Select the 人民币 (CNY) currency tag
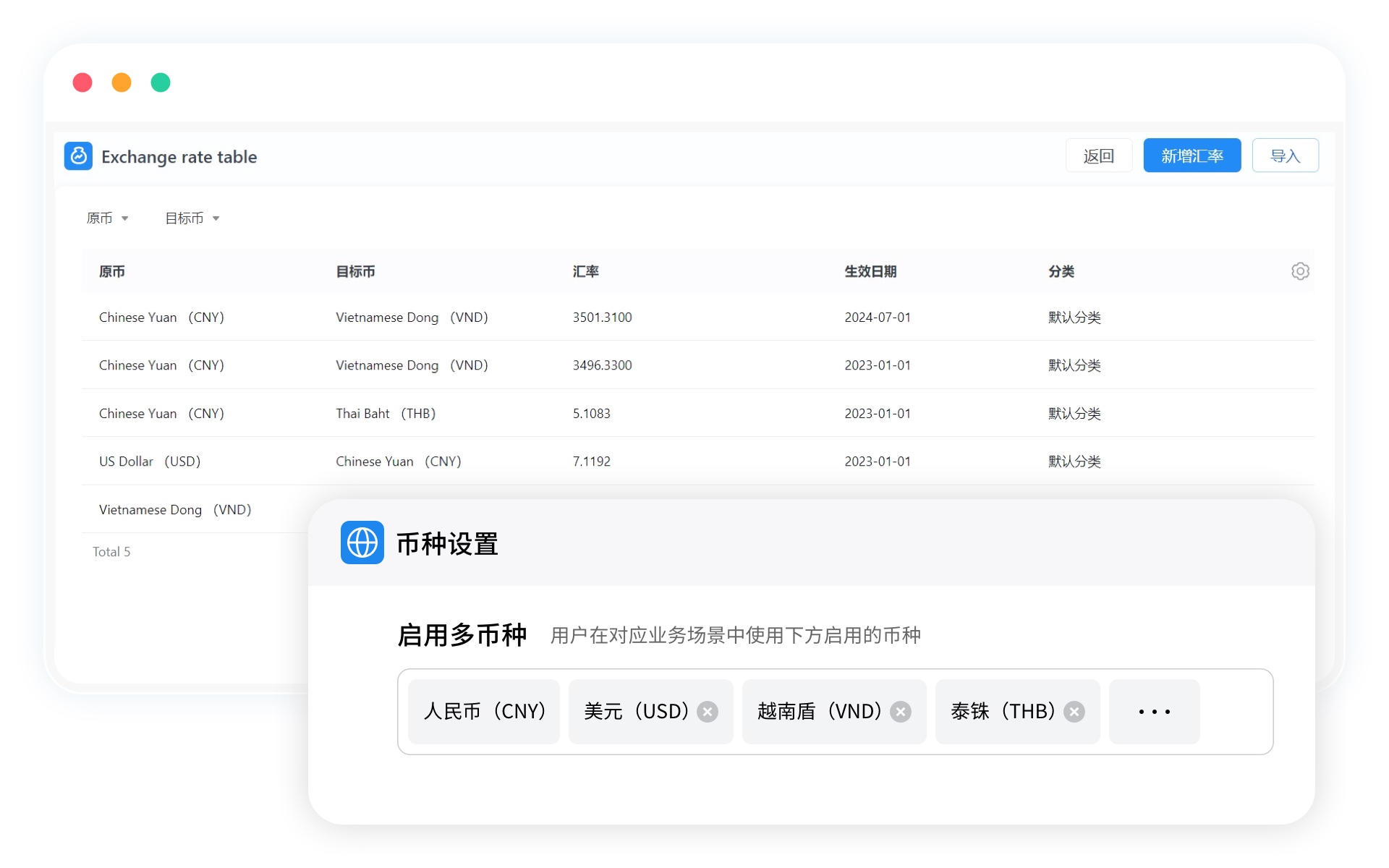Image resolution: width=1389 pixels, height=868 pixels. pos(484,712)
